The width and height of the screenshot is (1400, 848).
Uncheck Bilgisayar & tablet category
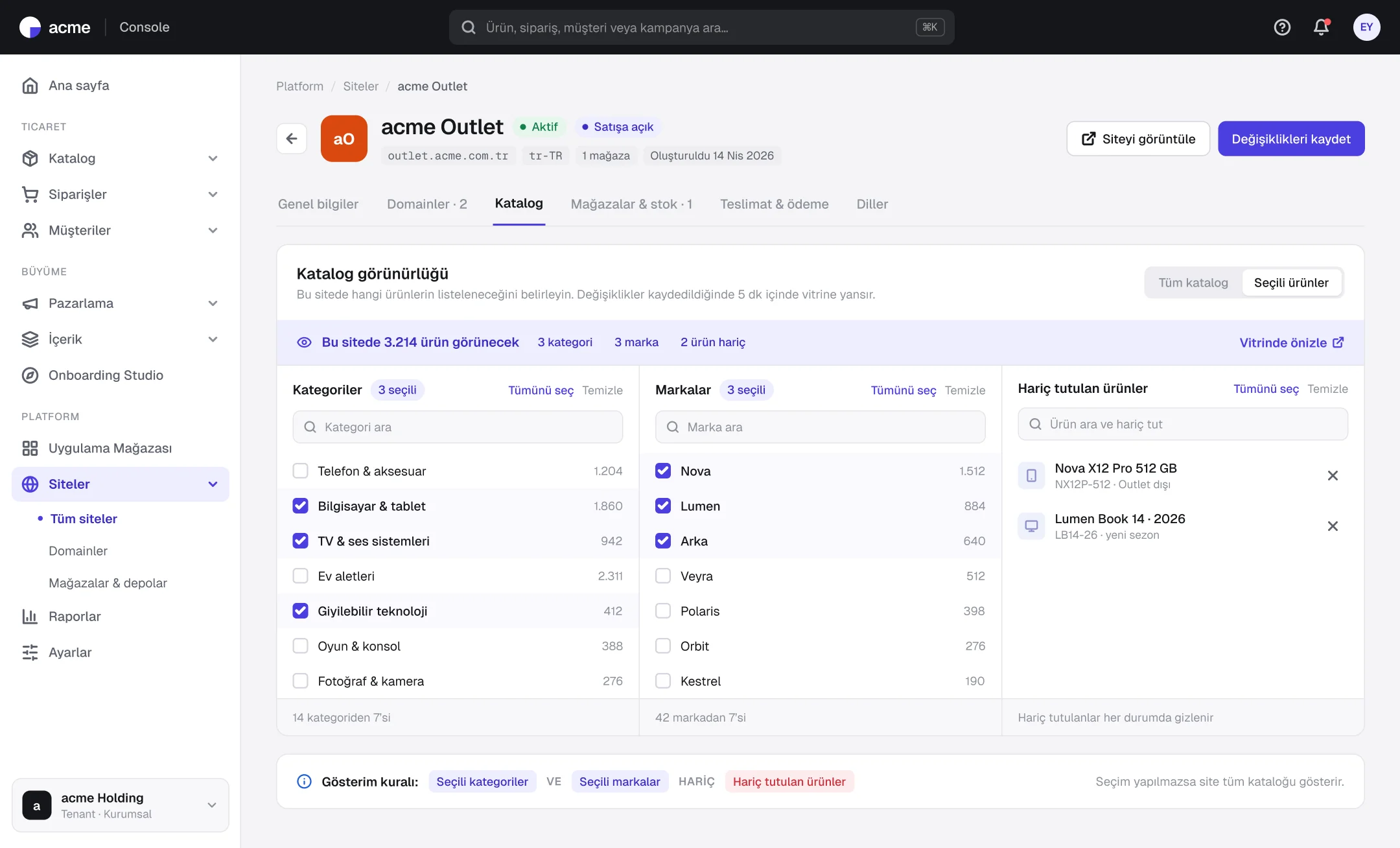(300, 506)
